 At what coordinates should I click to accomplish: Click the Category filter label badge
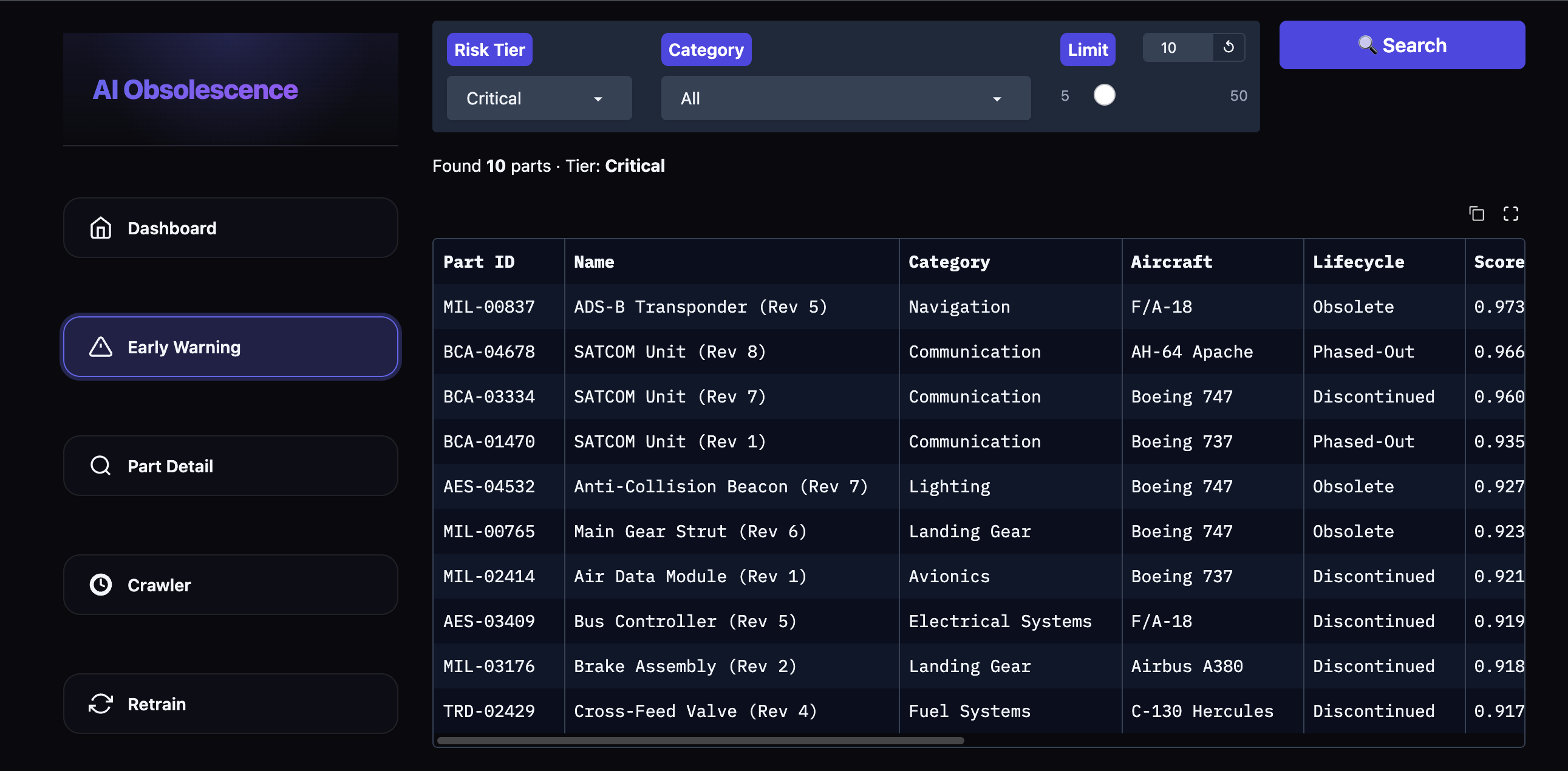(706, 49)
